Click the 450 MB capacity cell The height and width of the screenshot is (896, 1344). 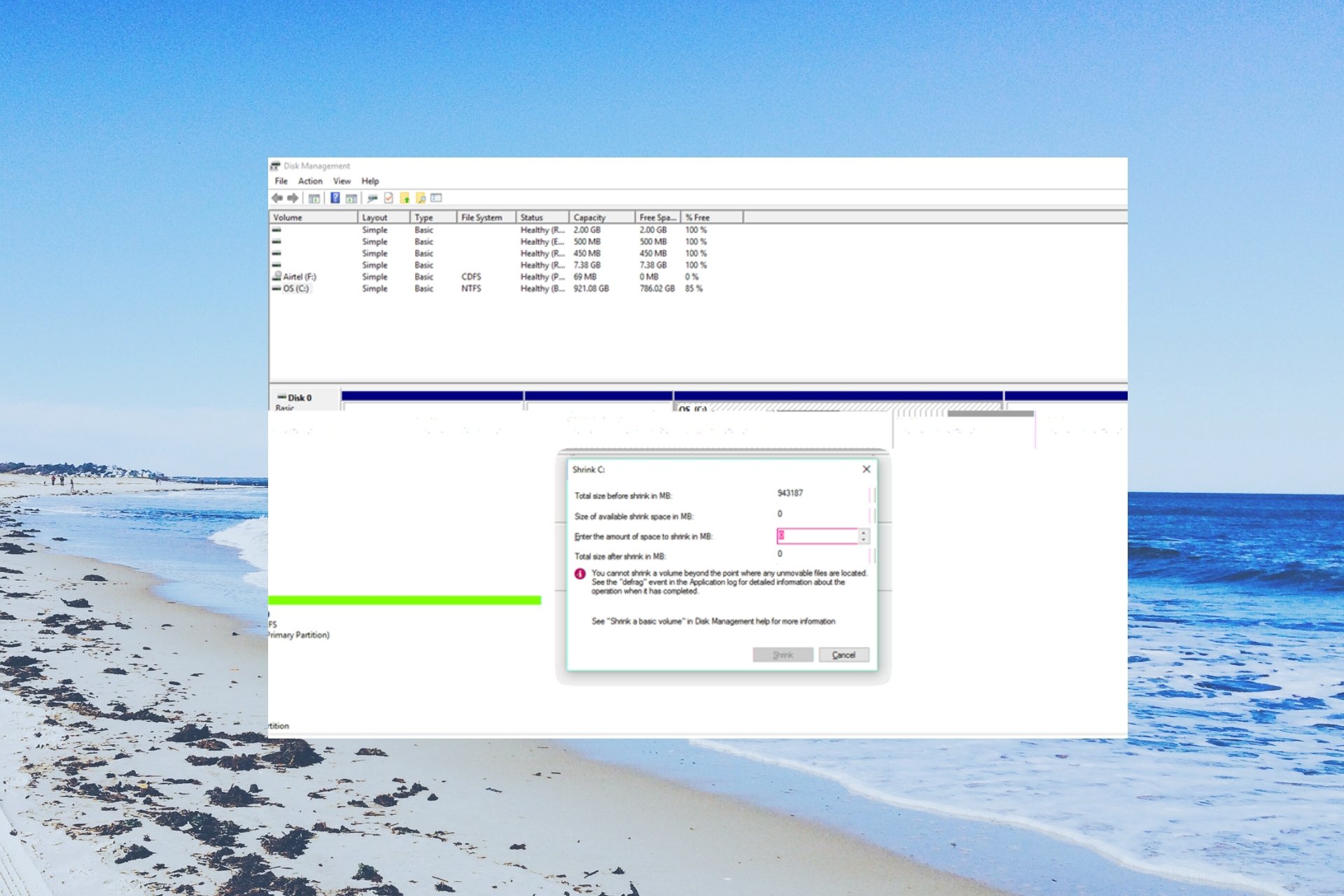(x=587, y=253)
